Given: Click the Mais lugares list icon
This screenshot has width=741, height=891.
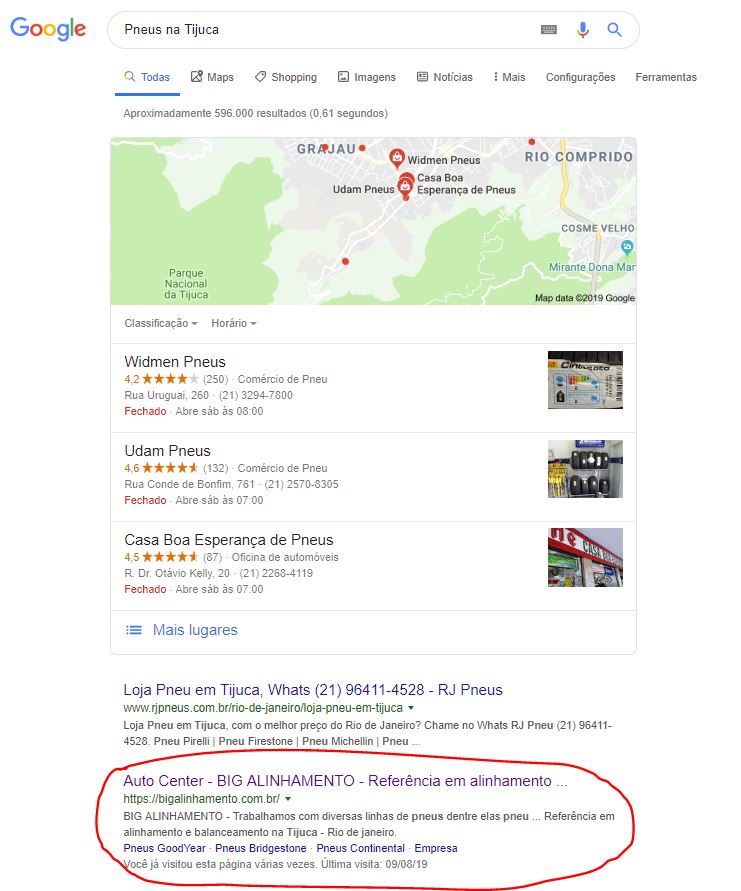Looking at the screenshot, I should coord(134,630).
